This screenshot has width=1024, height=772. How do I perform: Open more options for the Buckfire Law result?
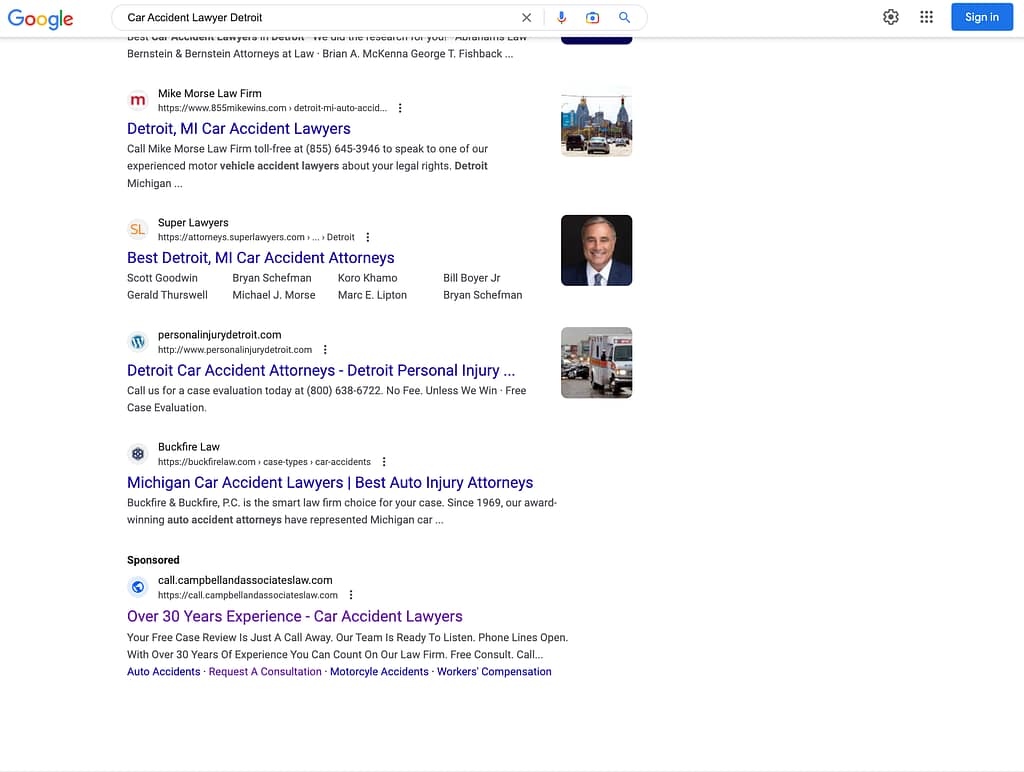point(384,462)
